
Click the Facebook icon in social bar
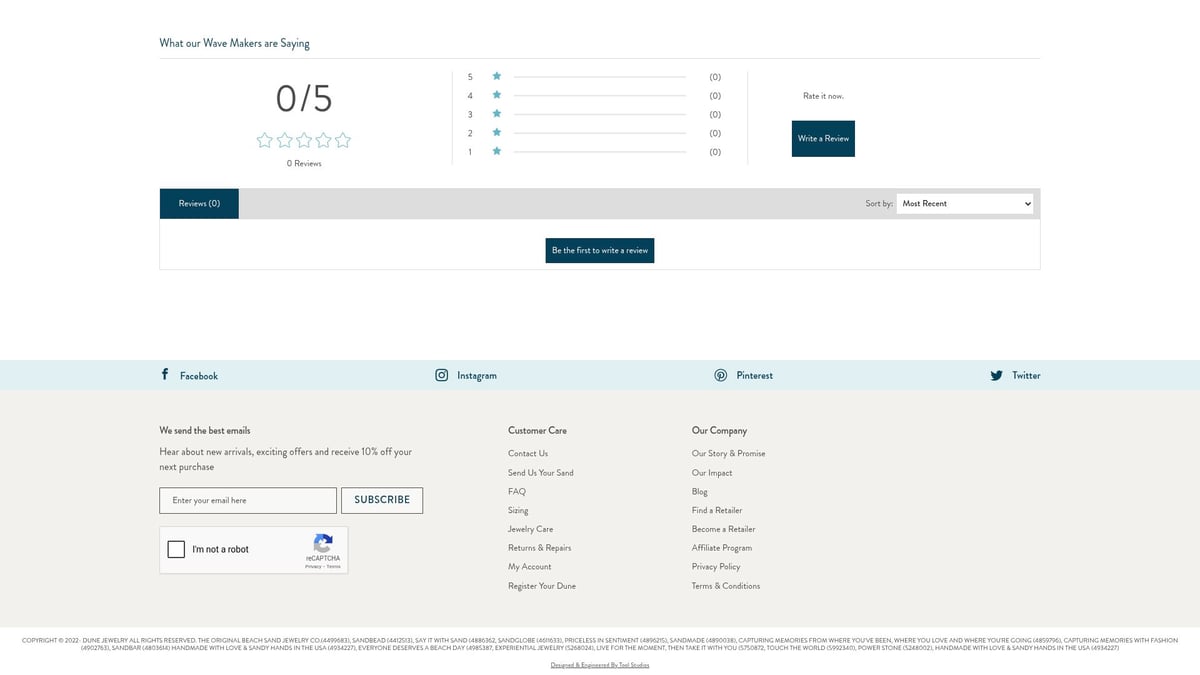tap(165, 375)
